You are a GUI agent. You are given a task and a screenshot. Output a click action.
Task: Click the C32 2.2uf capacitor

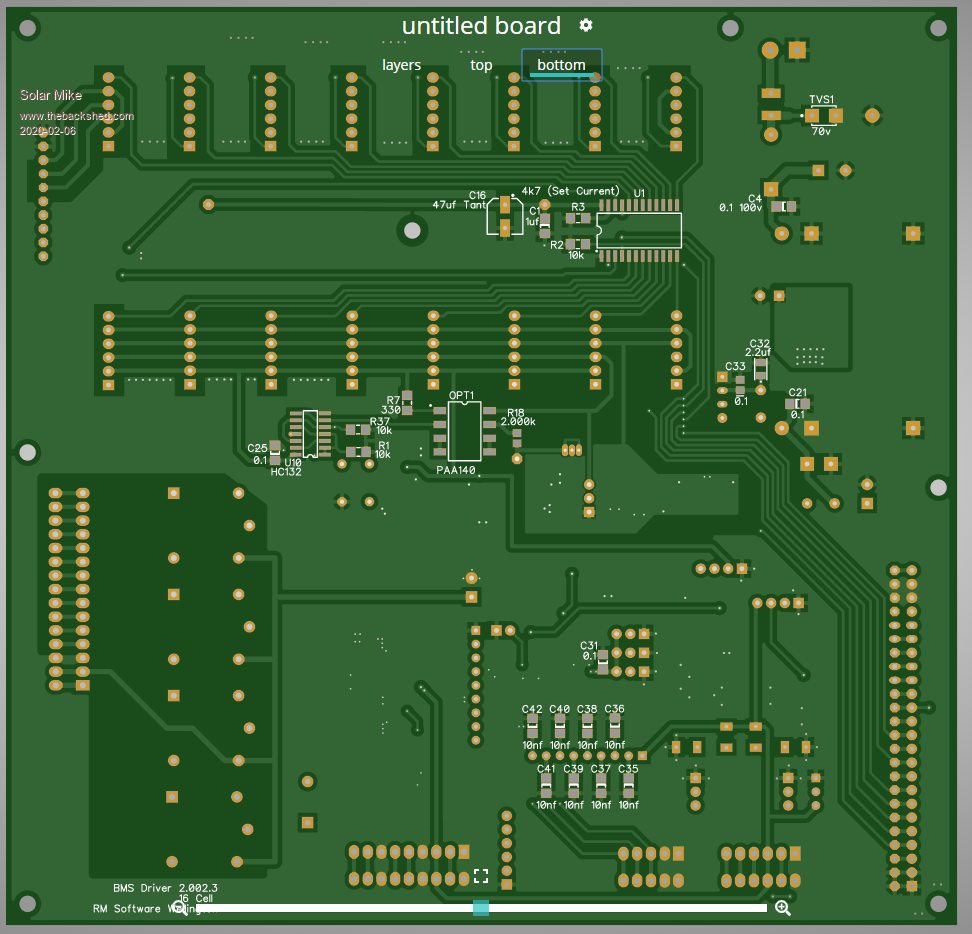point(760,369)
